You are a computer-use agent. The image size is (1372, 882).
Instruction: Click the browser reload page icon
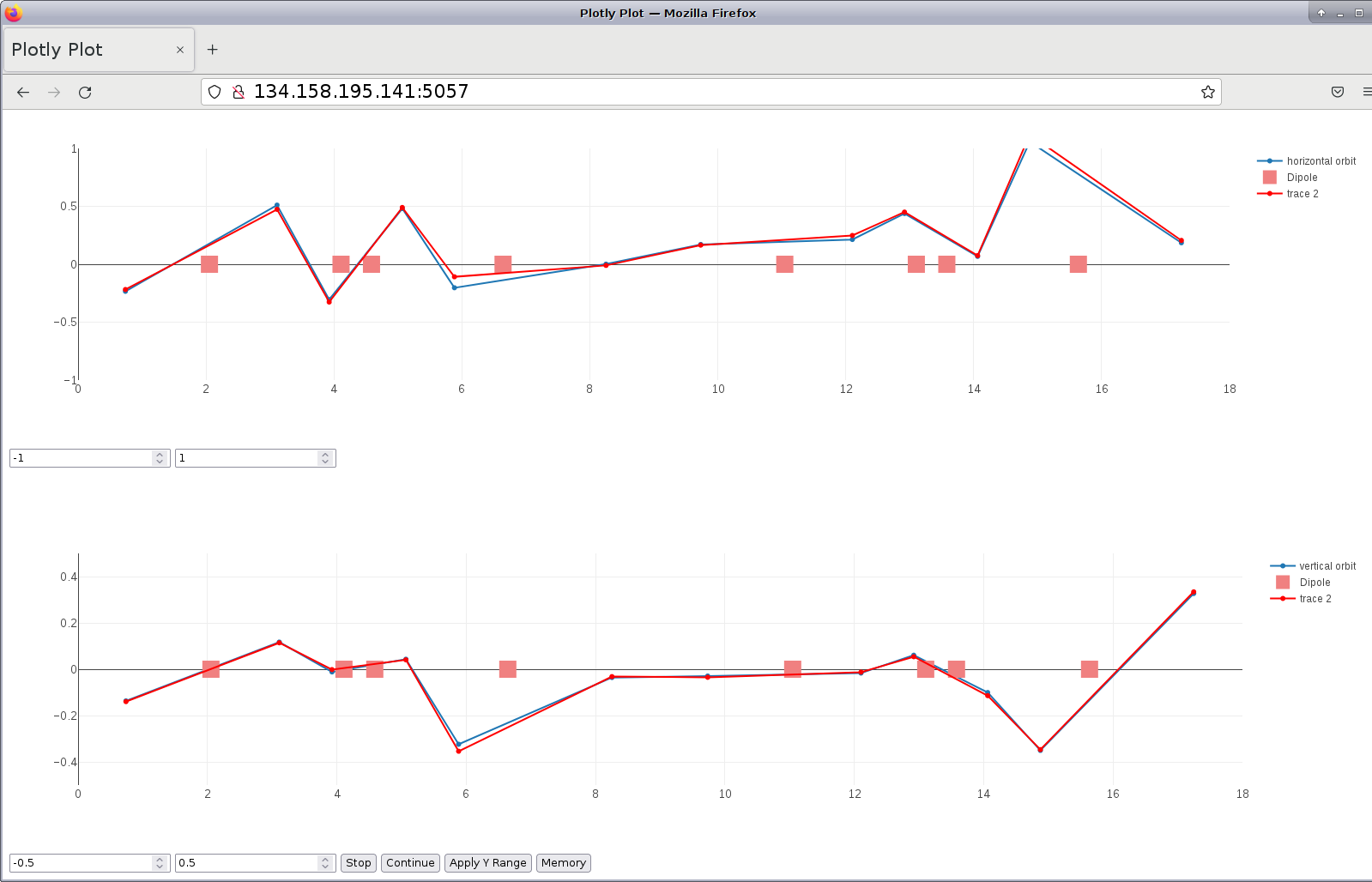tap(85, 93)
